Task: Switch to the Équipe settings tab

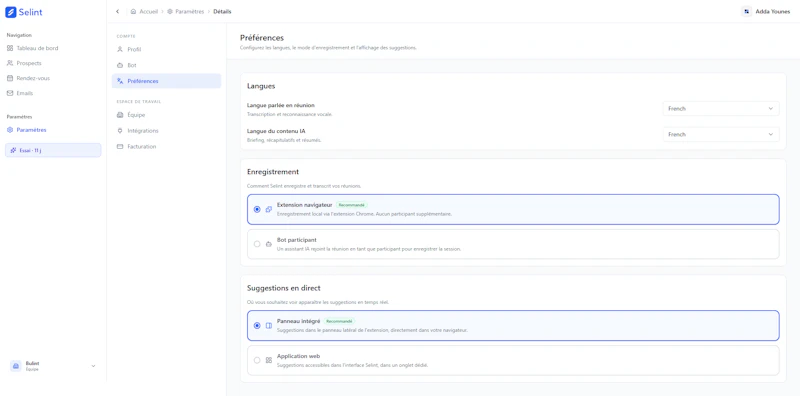Action: pyautogui.click(x=166, y=115)
